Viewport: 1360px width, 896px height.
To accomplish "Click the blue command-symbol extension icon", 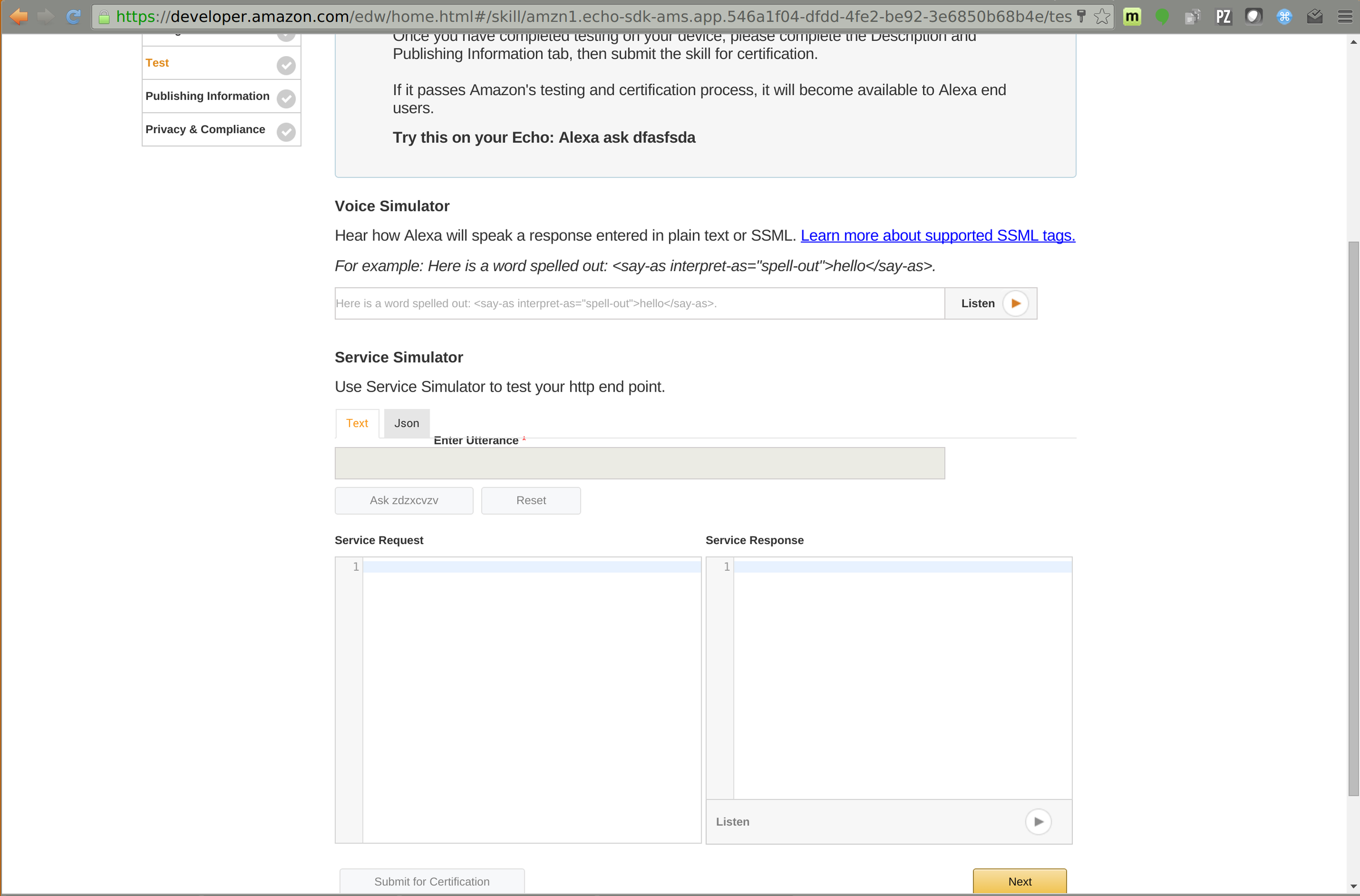I will click(1284, 16).
